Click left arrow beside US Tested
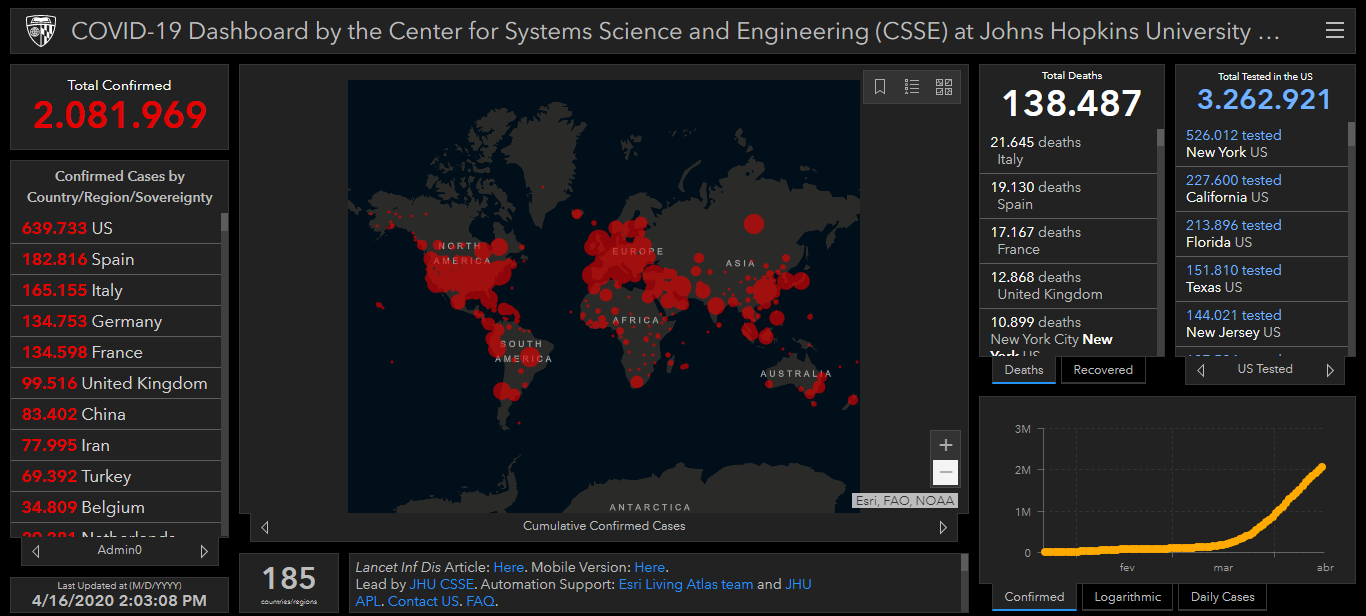The width and height of the screenshot is (1366, 616). coord(1201,370)
